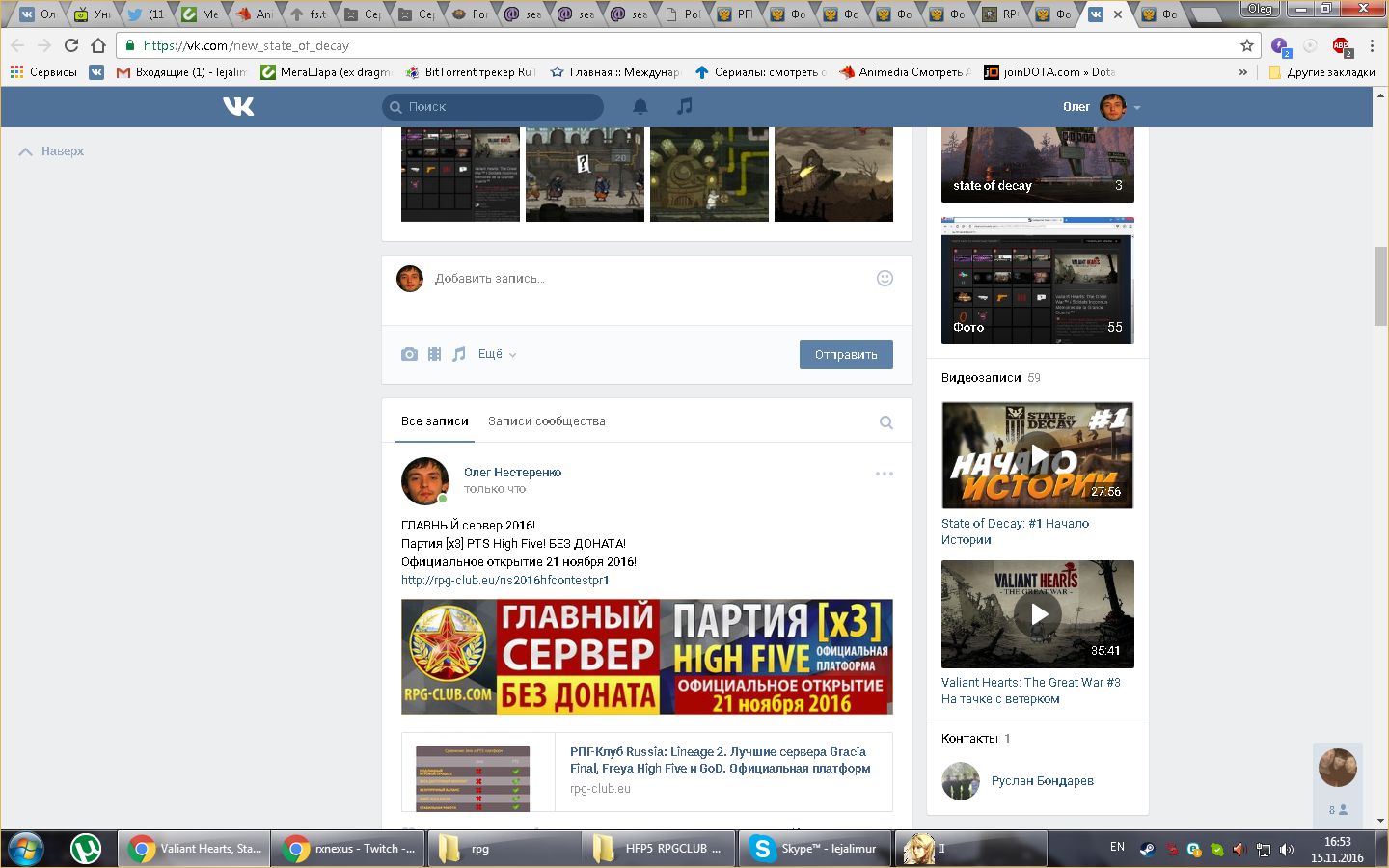1389x868 pixels.
Task: Go back up with Наверх
Action: click(52, 151)
